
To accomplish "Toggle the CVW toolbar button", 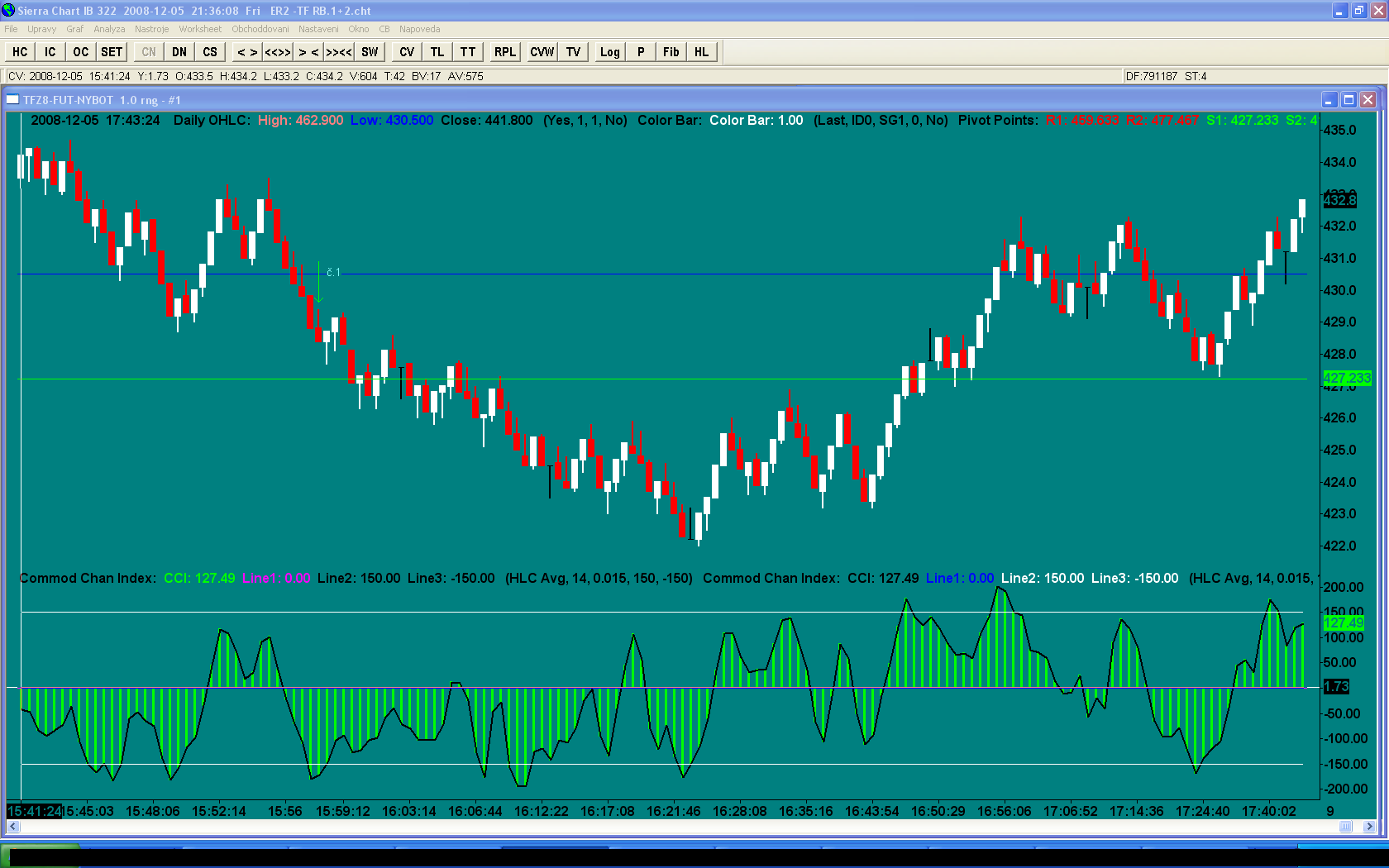I will [542, 52].
